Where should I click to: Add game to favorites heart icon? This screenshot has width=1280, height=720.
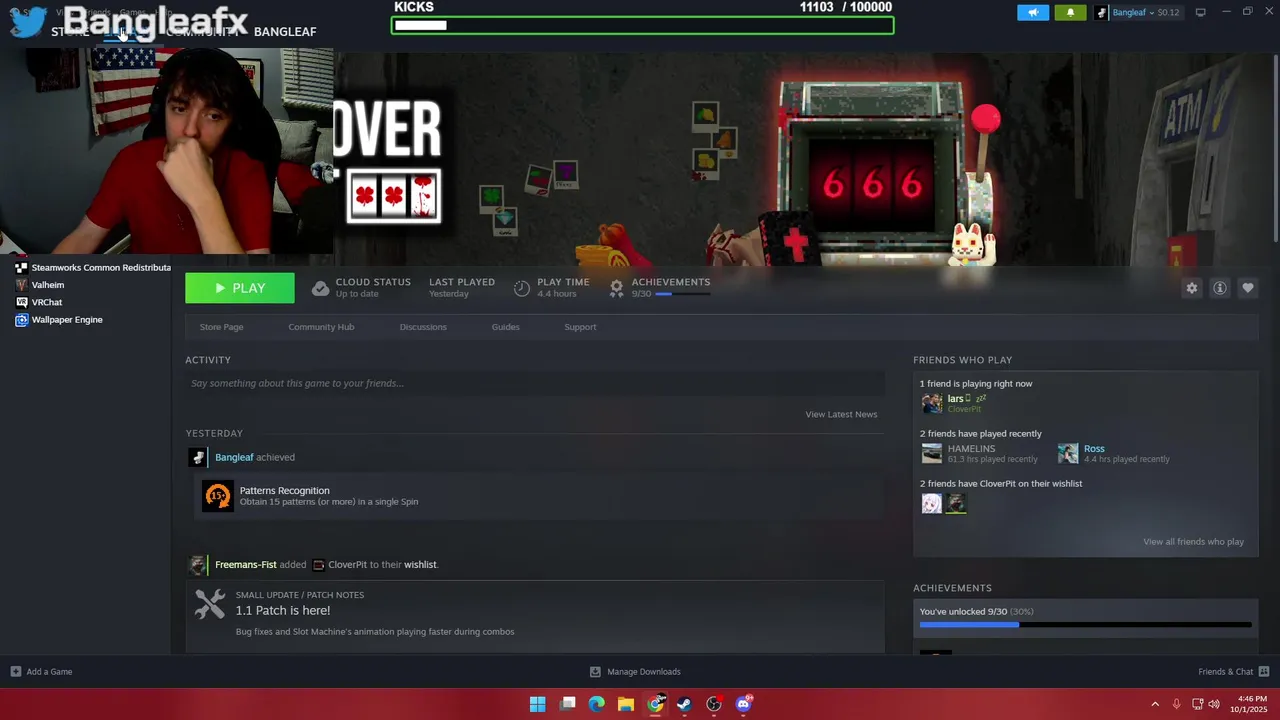pyautogui.click(x=1247, y=288)
